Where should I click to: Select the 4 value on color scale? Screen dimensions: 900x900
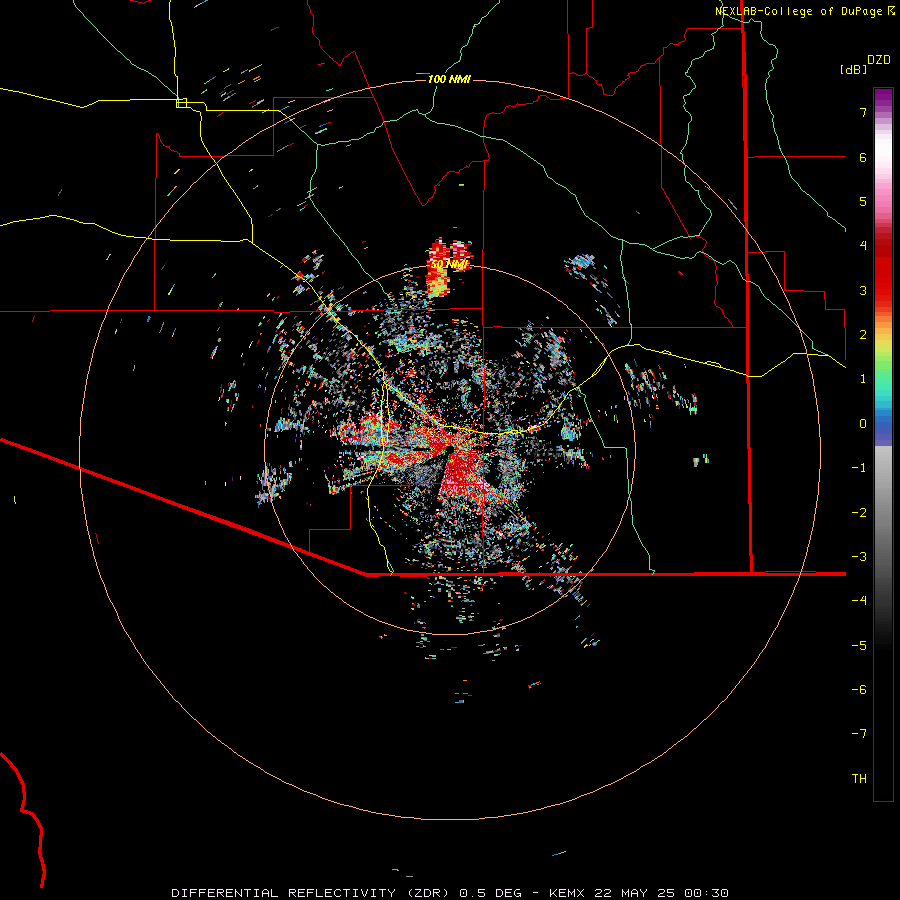pos(863,246)
